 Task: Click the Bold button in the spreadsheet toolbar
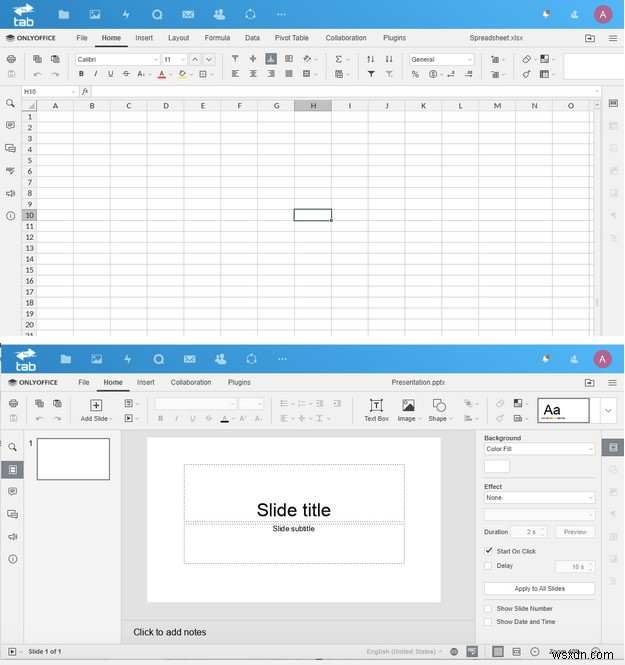tap(81, 74)
